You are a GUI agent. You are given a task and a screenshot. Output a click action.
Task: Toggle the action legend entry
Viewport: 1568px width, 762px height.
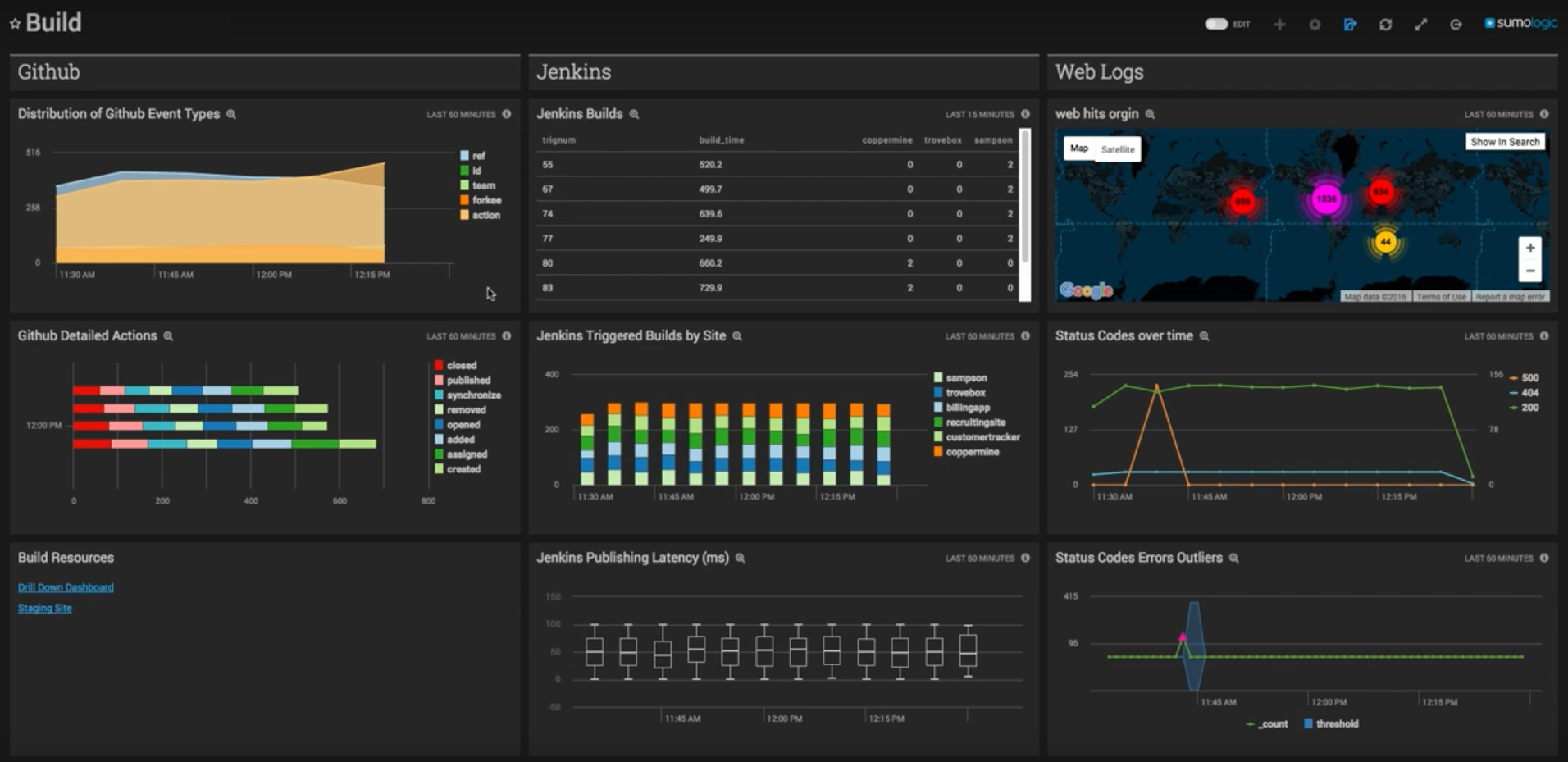[480, 215]
